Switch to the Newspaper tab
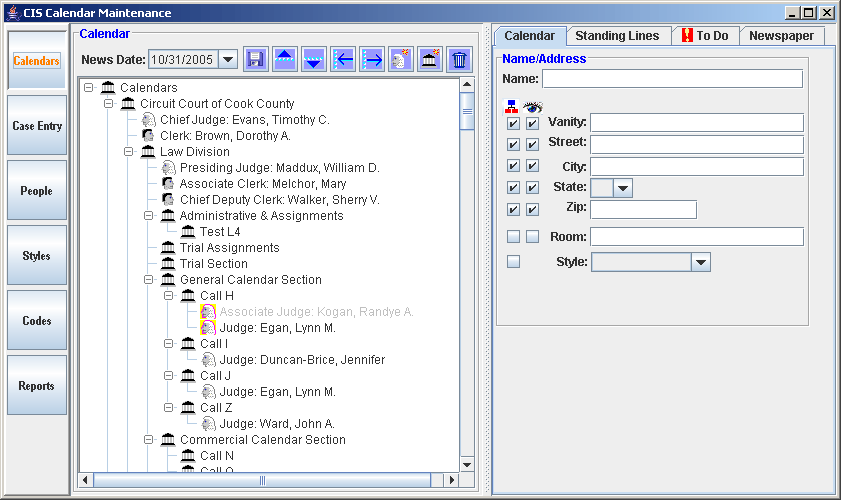Screen dimensions: 841x500 781,36
